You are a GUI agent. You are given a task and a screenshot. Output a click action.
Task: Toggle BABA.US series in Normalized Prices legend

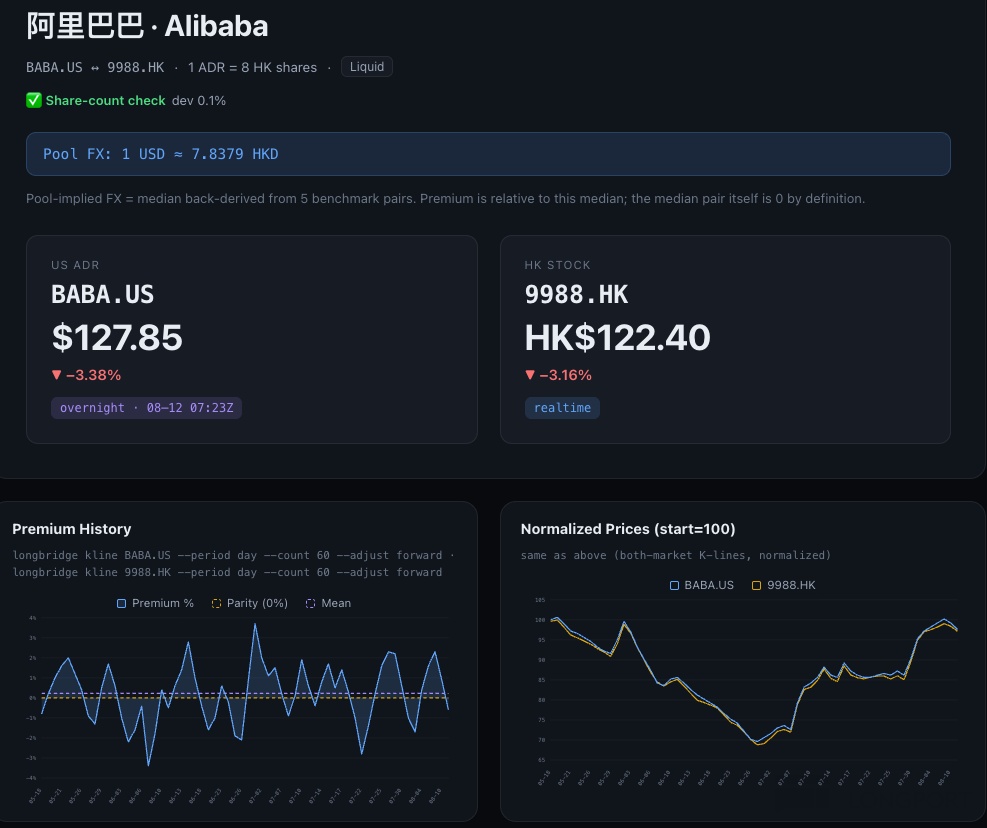pyautogui.click(x=701, y=585)
